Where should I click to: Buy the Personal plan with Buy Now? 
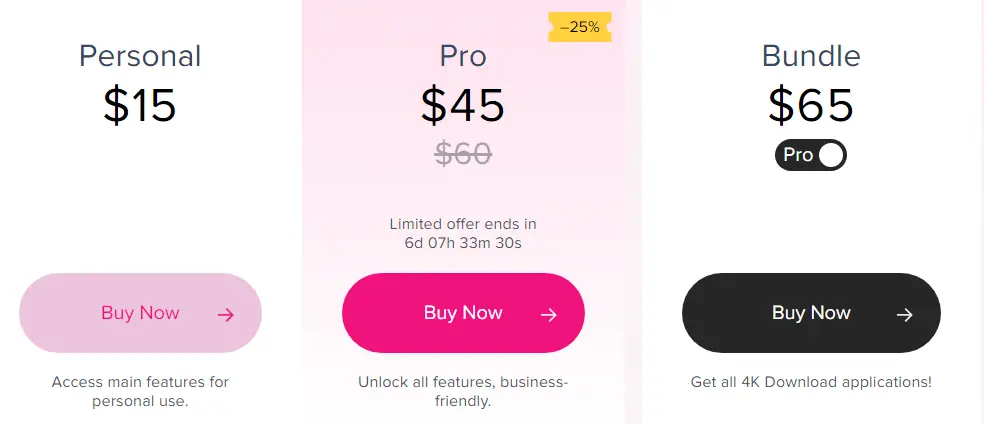pyautogui.click(x=141, y=313)
